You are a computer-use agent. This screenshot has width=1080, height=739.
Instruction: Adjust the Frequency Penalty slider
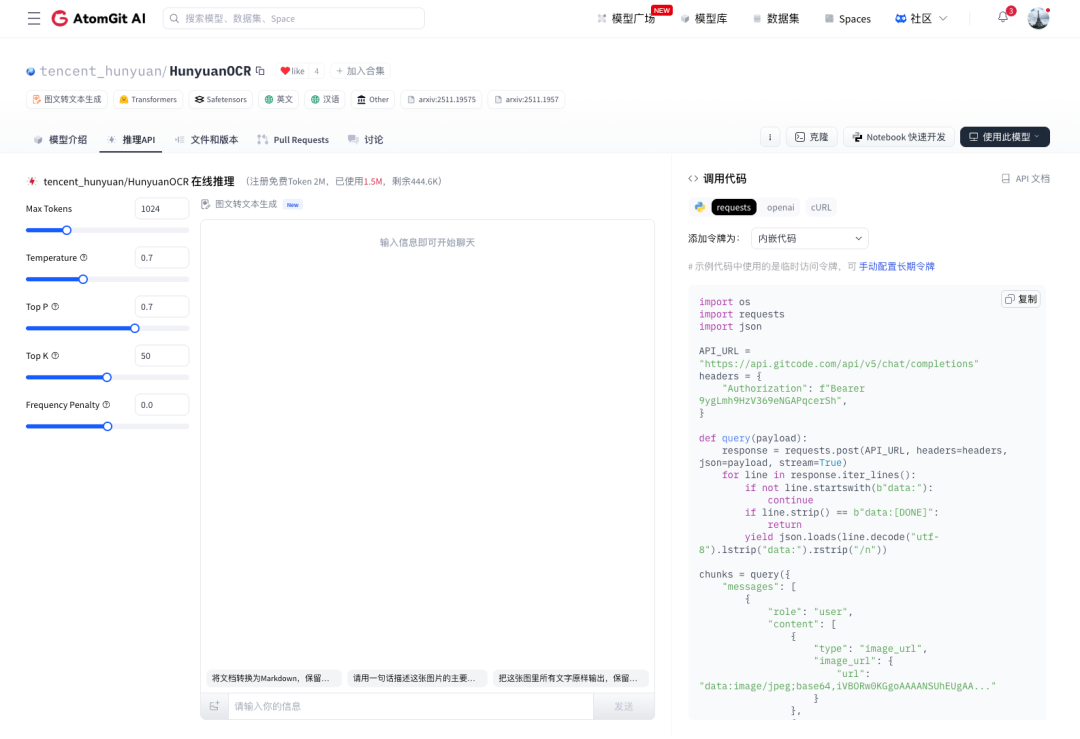107,426
